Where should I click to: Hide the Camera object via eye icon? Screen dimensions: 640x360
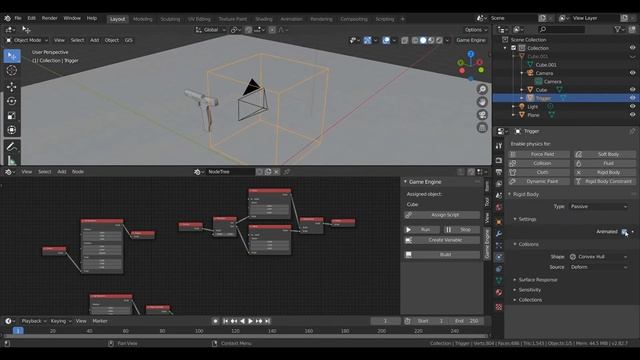(x=632, y=73)
